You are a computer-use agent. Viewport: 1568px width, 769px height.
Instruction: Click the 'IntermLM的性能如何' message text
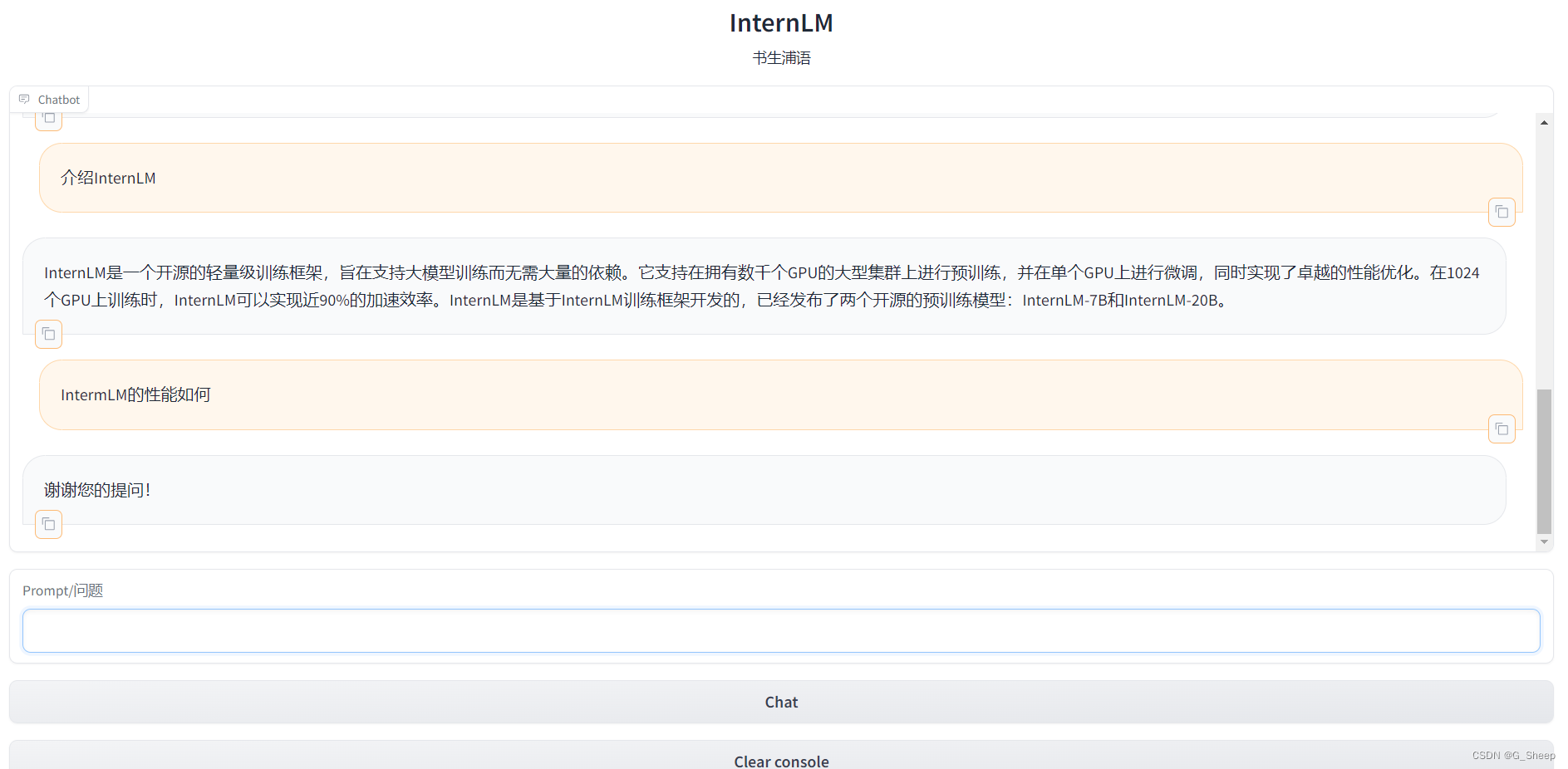click(x=135, y=394)
